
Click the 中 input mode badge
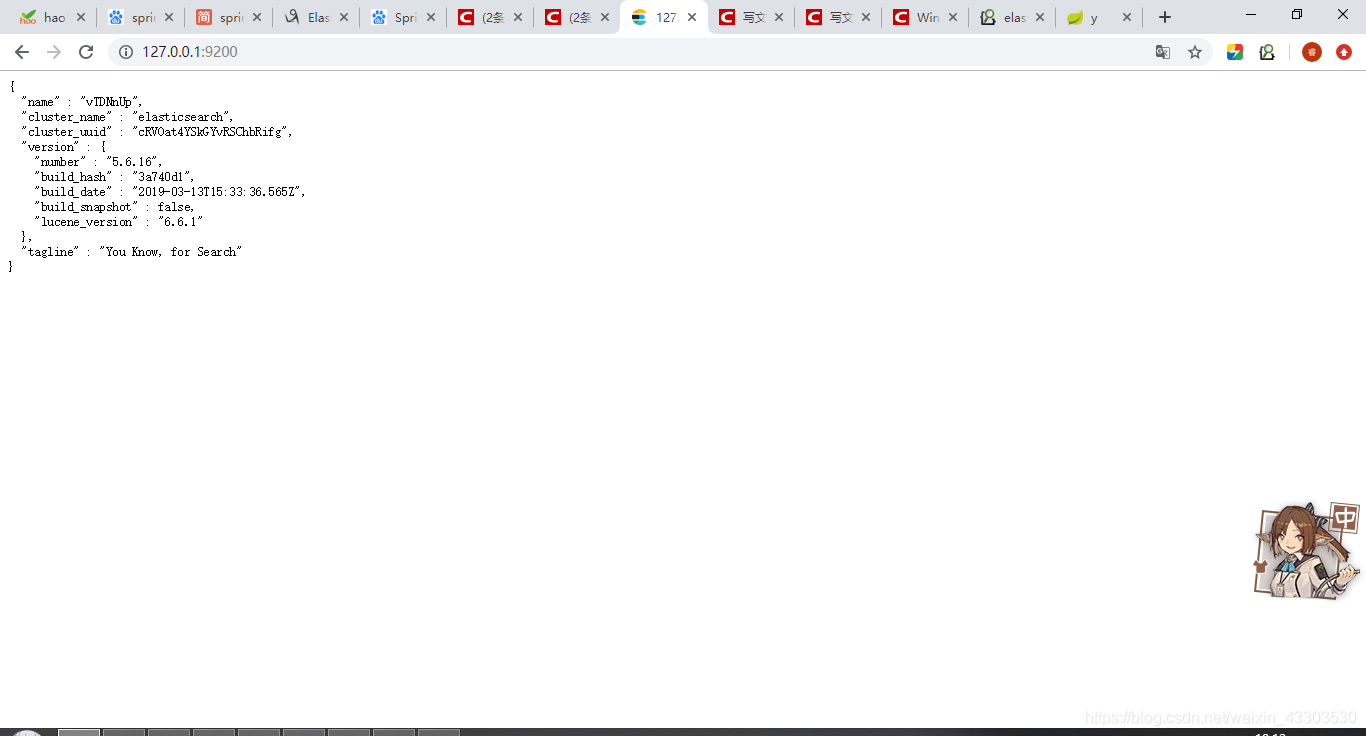1345,517
